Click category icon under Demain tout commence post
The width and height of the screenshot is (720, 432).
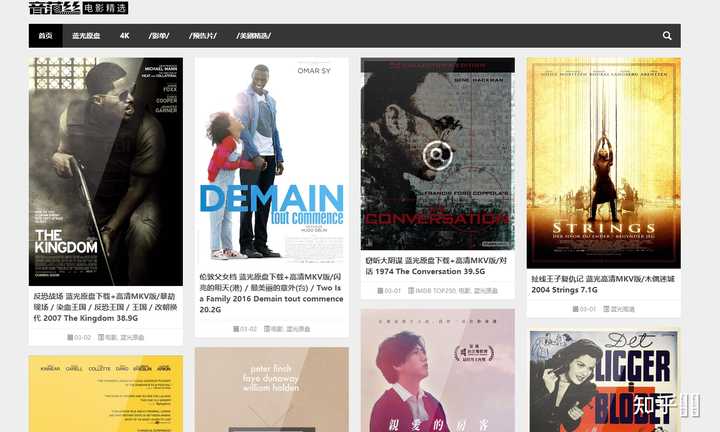(x=267, y=329)
